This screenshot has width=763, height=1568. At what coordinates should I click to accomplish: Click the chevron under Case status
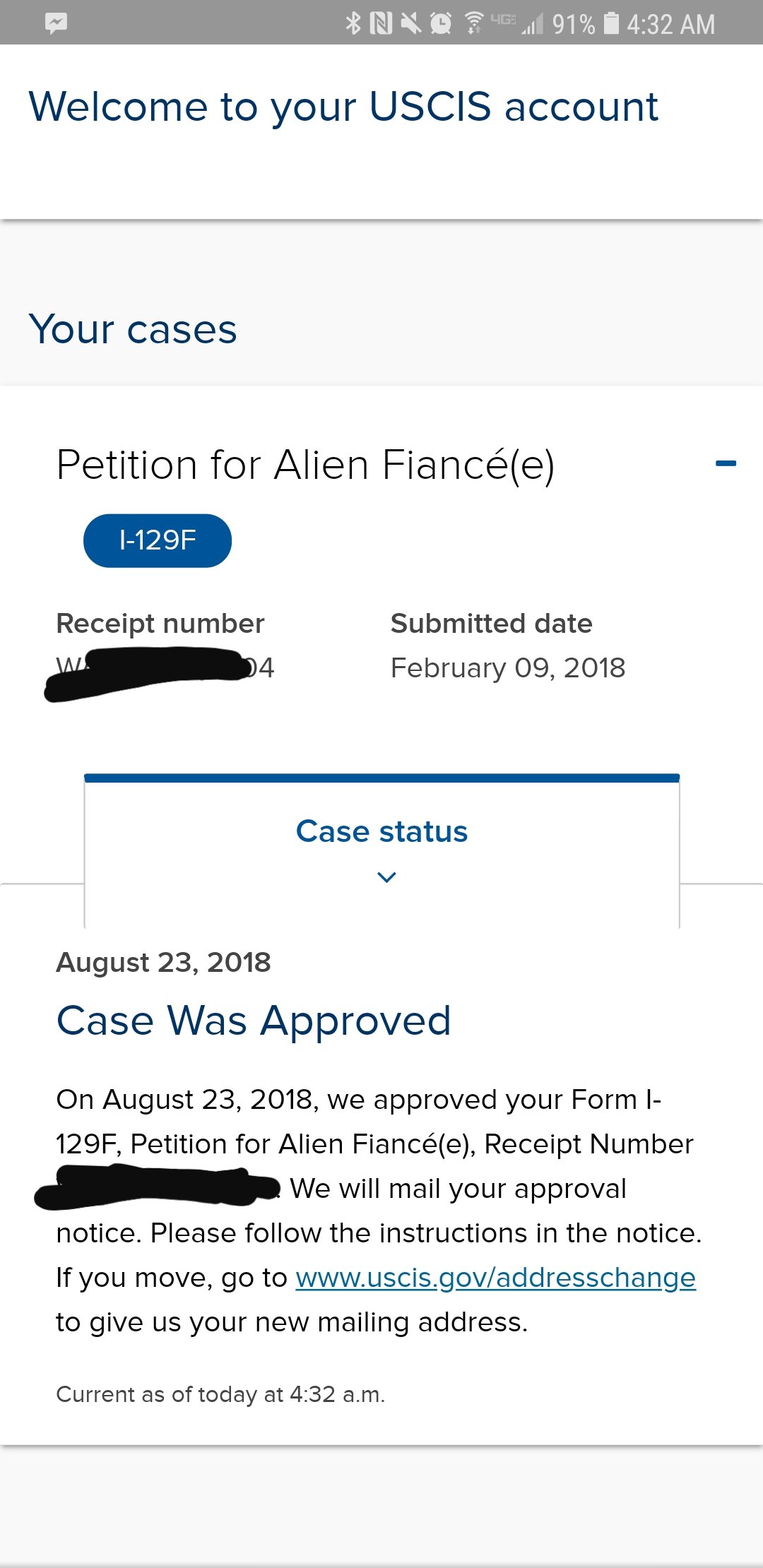pos(386,877)
